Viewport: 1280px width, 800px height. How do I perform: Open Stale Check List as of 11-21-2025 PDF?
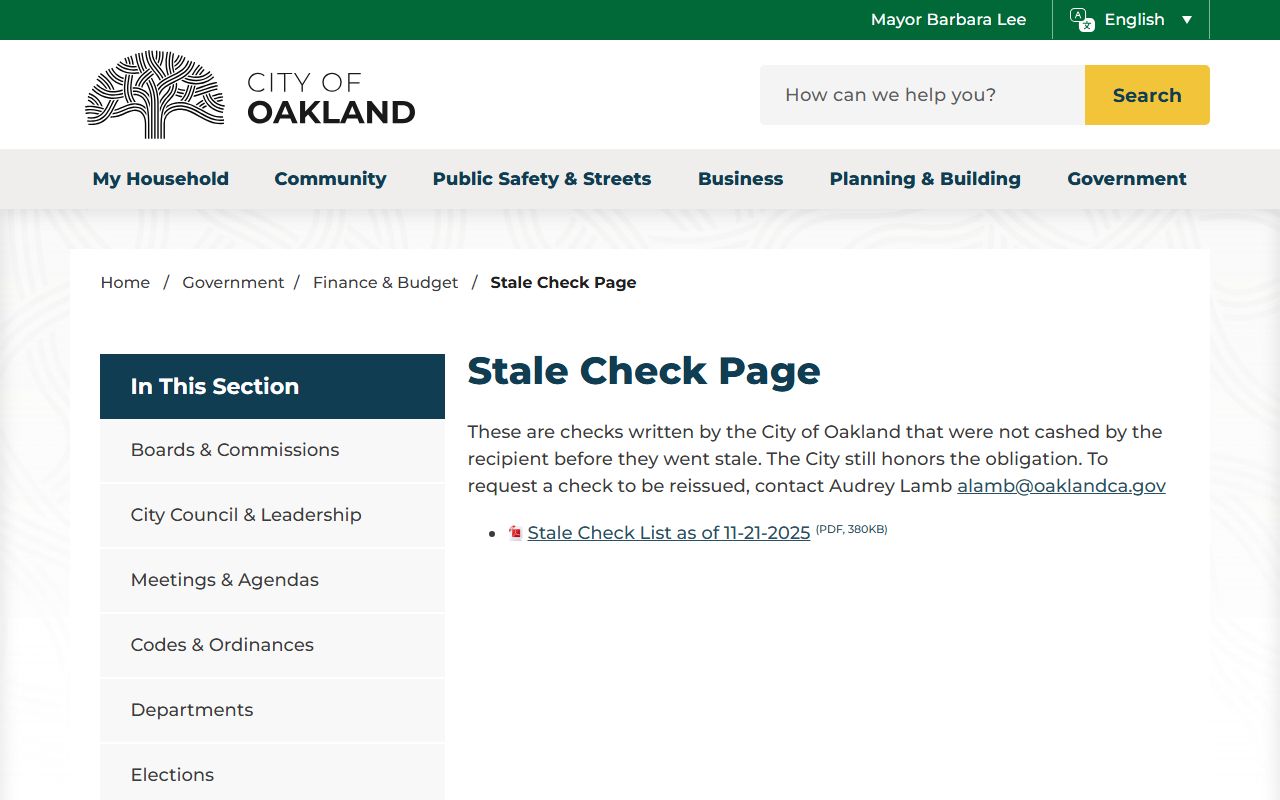tap(669, 533)
